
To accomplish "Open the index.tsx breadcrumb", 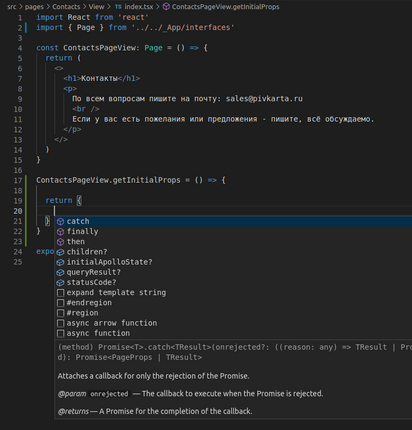I will [x=139, y=7].
